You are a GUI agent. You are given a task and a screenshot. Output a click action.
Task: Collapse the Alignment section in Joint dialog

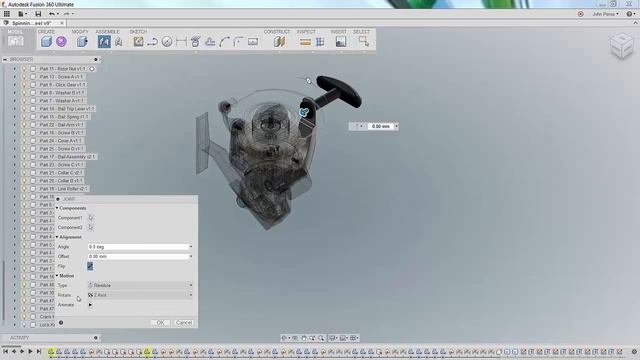[x=57, y=237]
